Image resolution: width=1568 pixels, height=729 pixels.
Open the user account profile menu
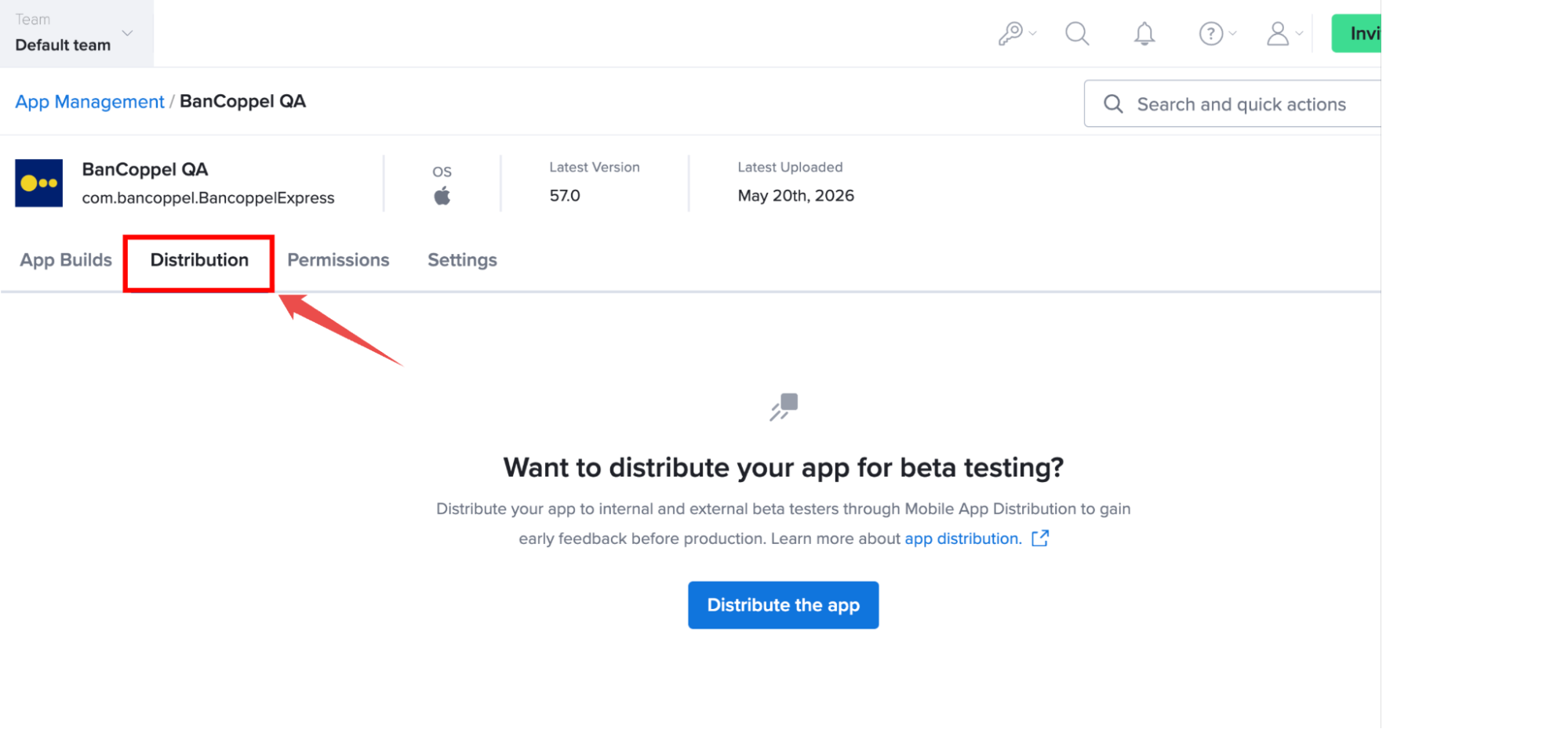click(1284, 34)
